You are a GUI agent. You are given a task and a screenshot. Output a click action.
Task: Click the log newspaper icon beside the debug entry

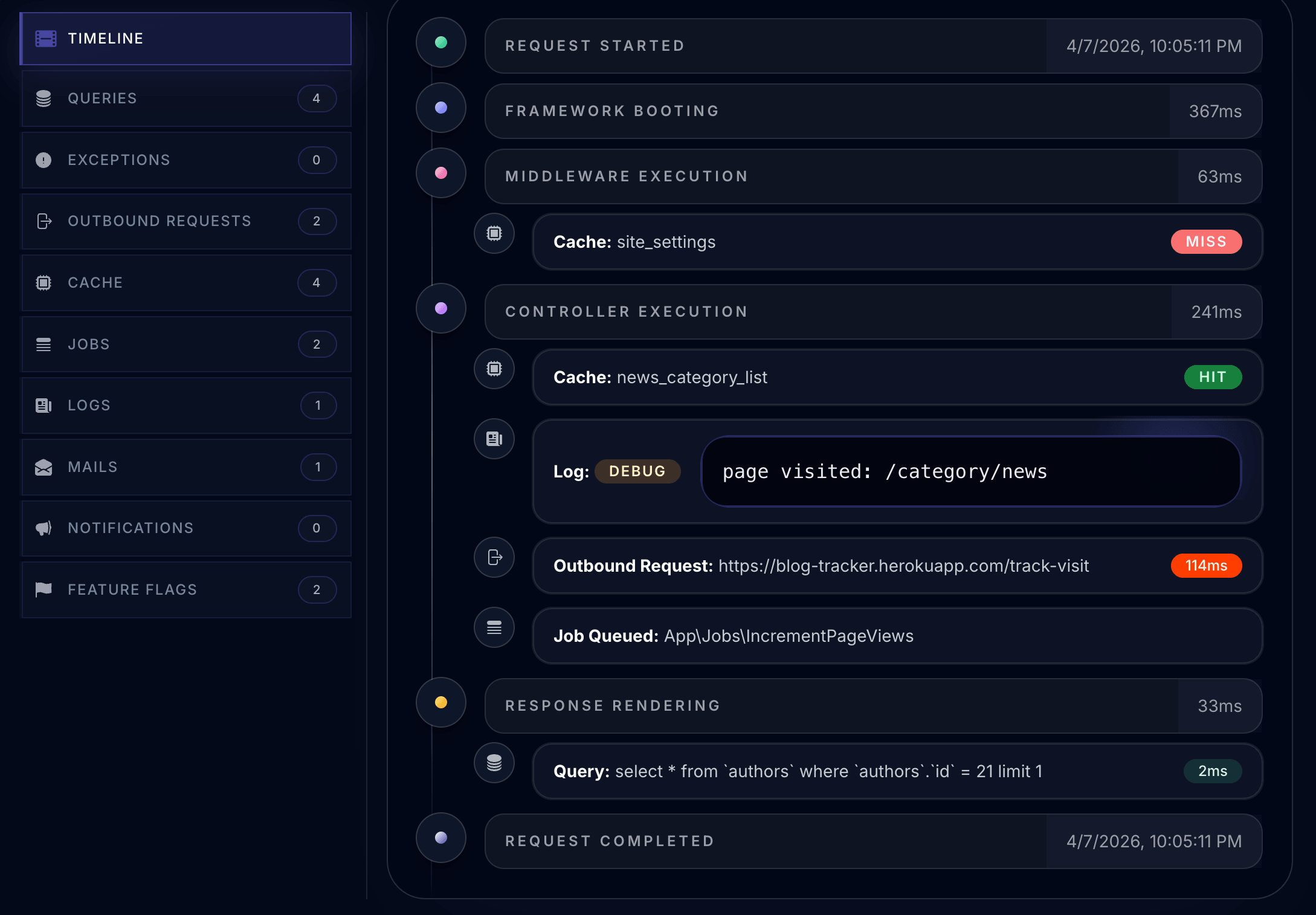tap(494, 439)
